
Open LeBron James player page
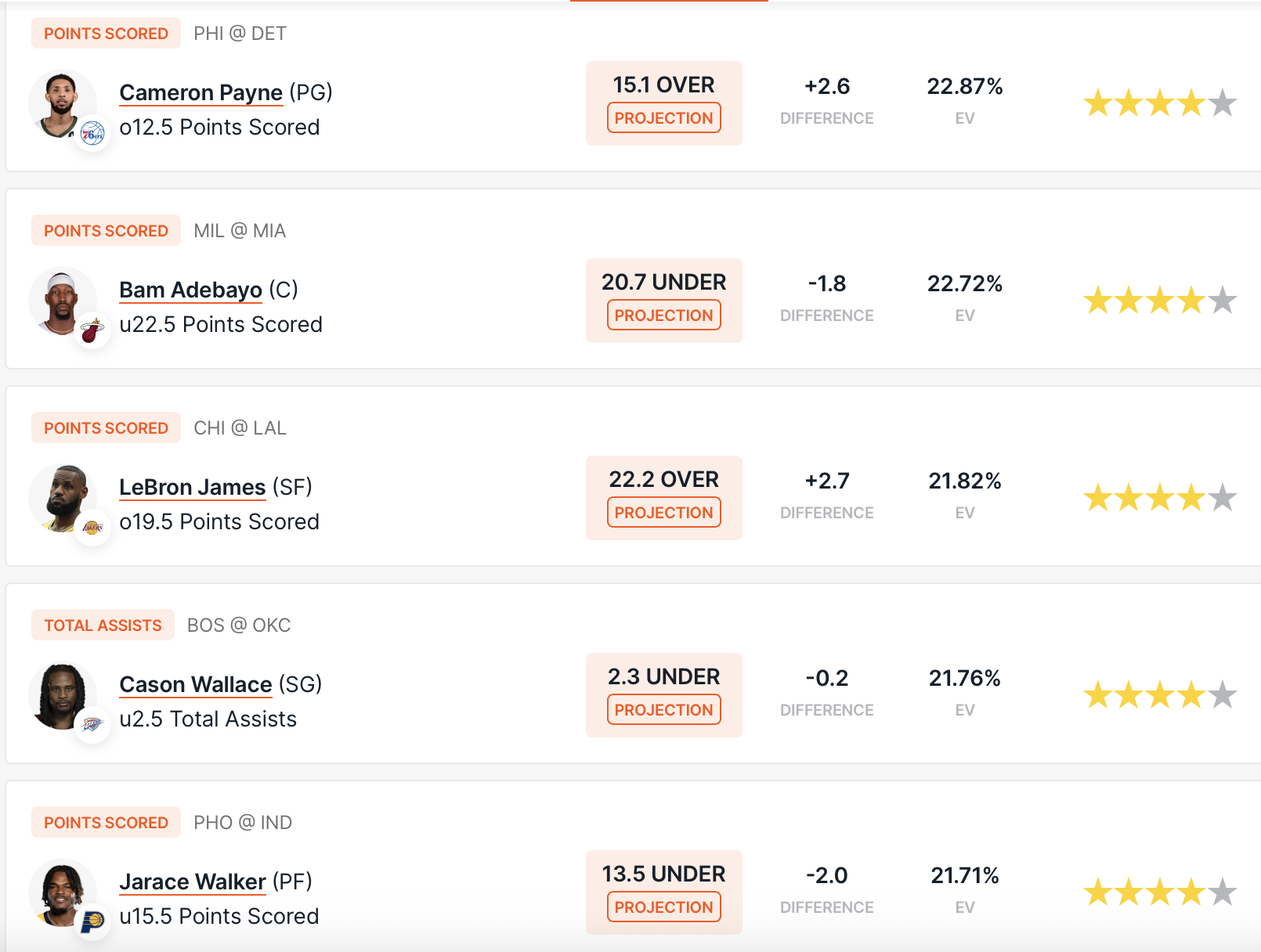click(192, 487)
